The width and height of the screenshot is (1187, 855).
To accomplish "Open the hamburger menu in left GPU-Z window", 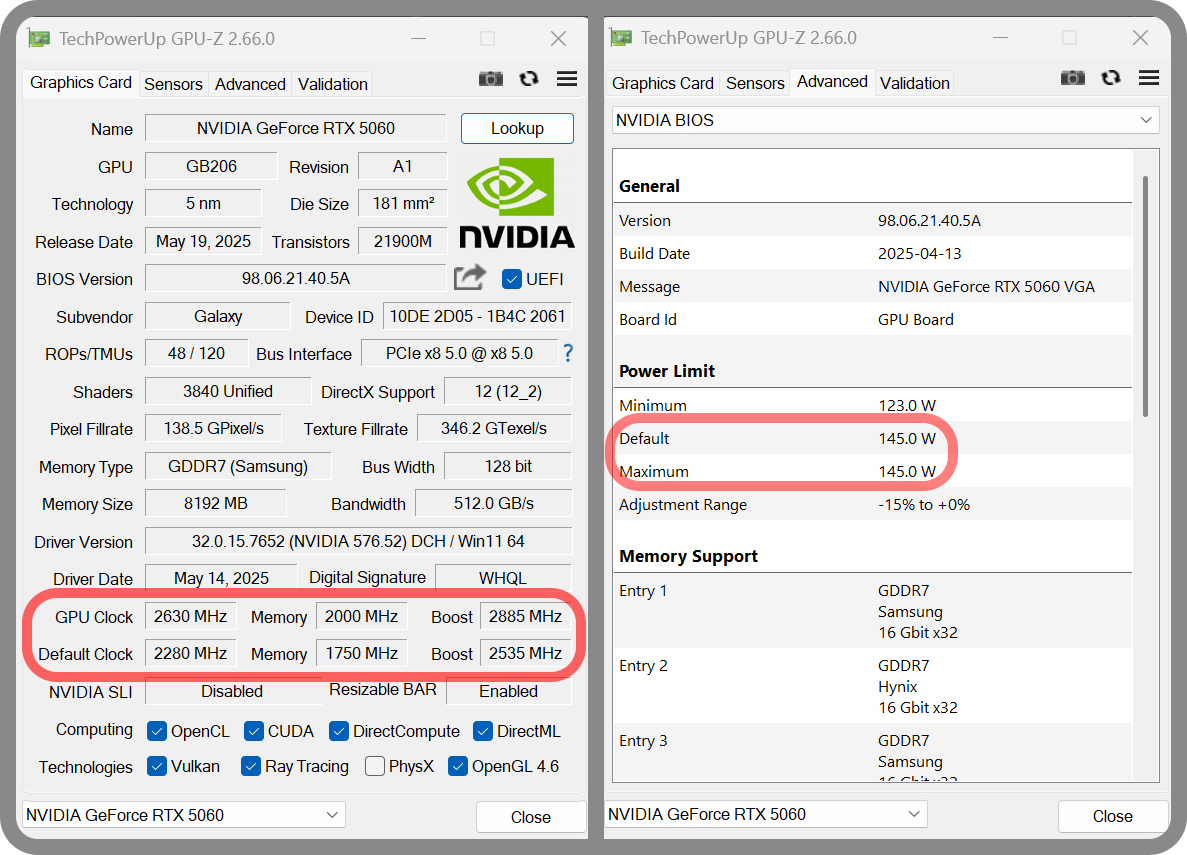I will (567, 78).
